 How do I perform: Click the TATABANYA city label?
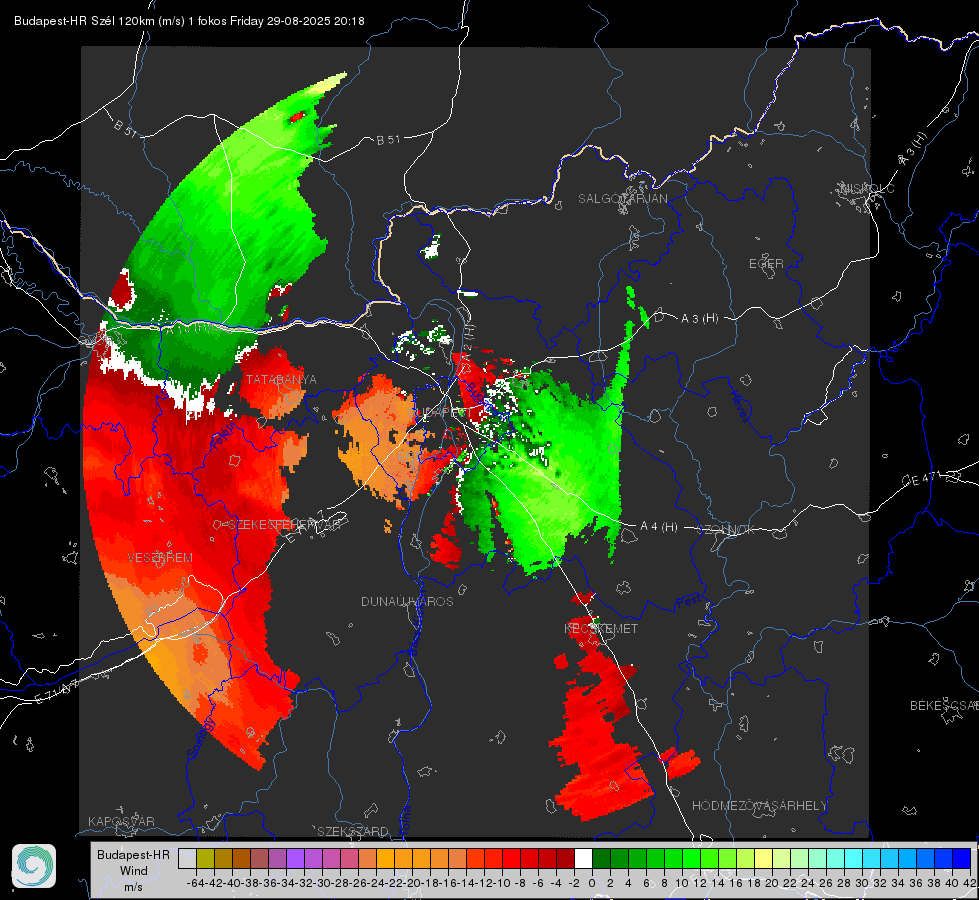(281, 380)
